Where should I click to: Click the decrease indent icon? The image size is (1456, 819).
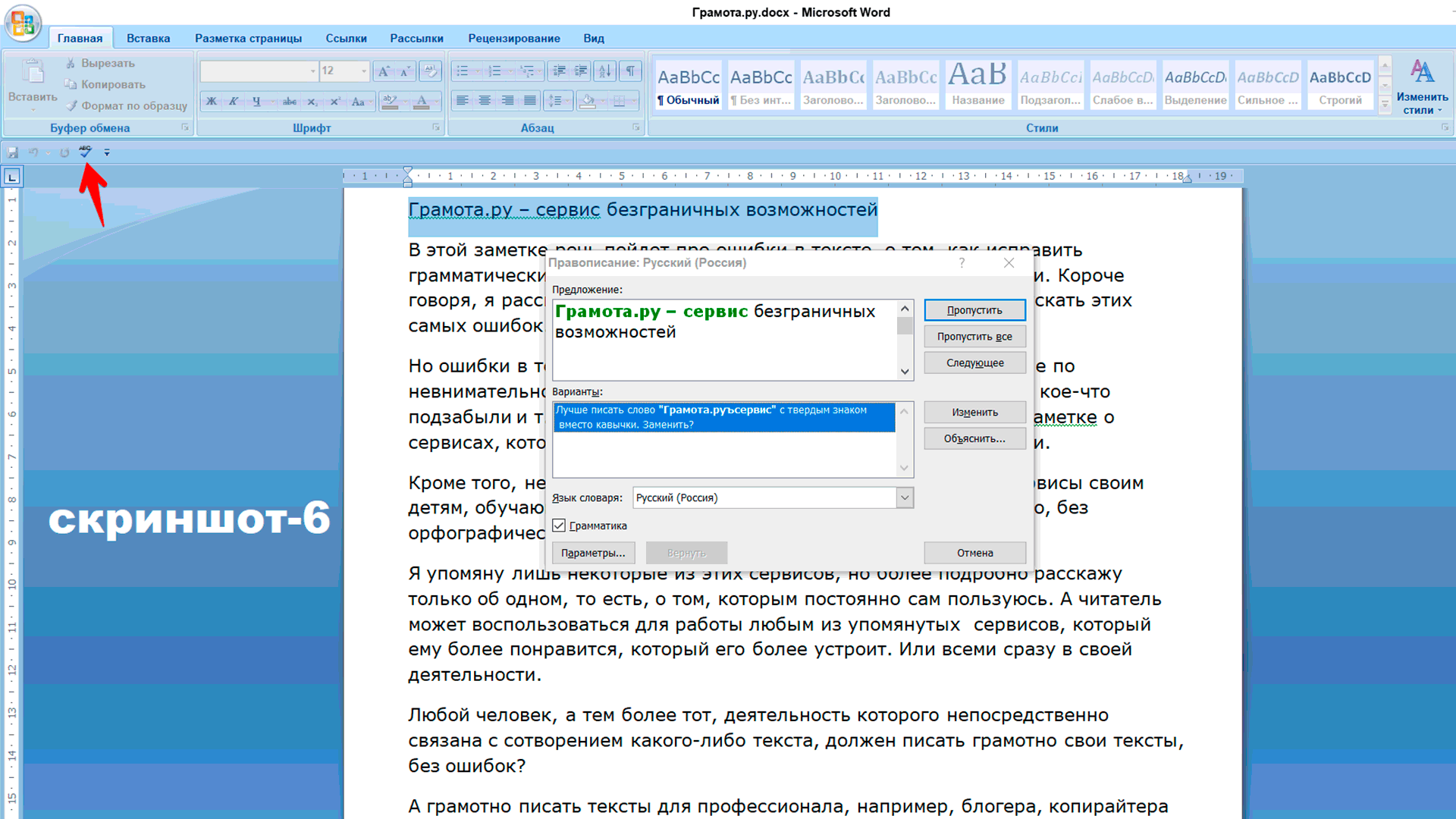(x=559, y=71)
